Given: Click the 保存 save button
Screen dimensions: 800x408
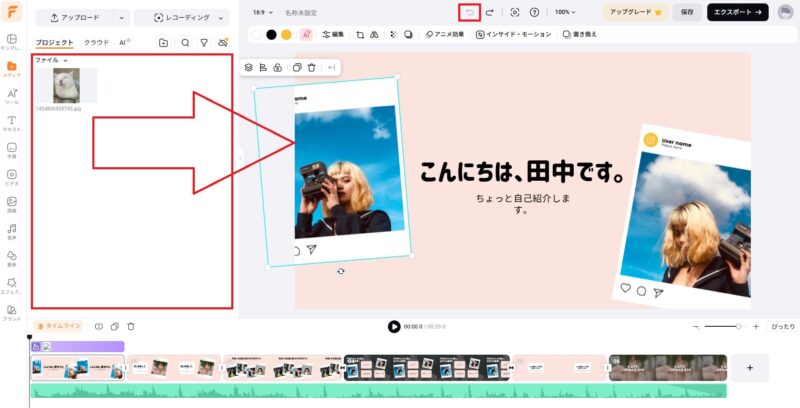Looking at the screenshot, I should point(686,12).
